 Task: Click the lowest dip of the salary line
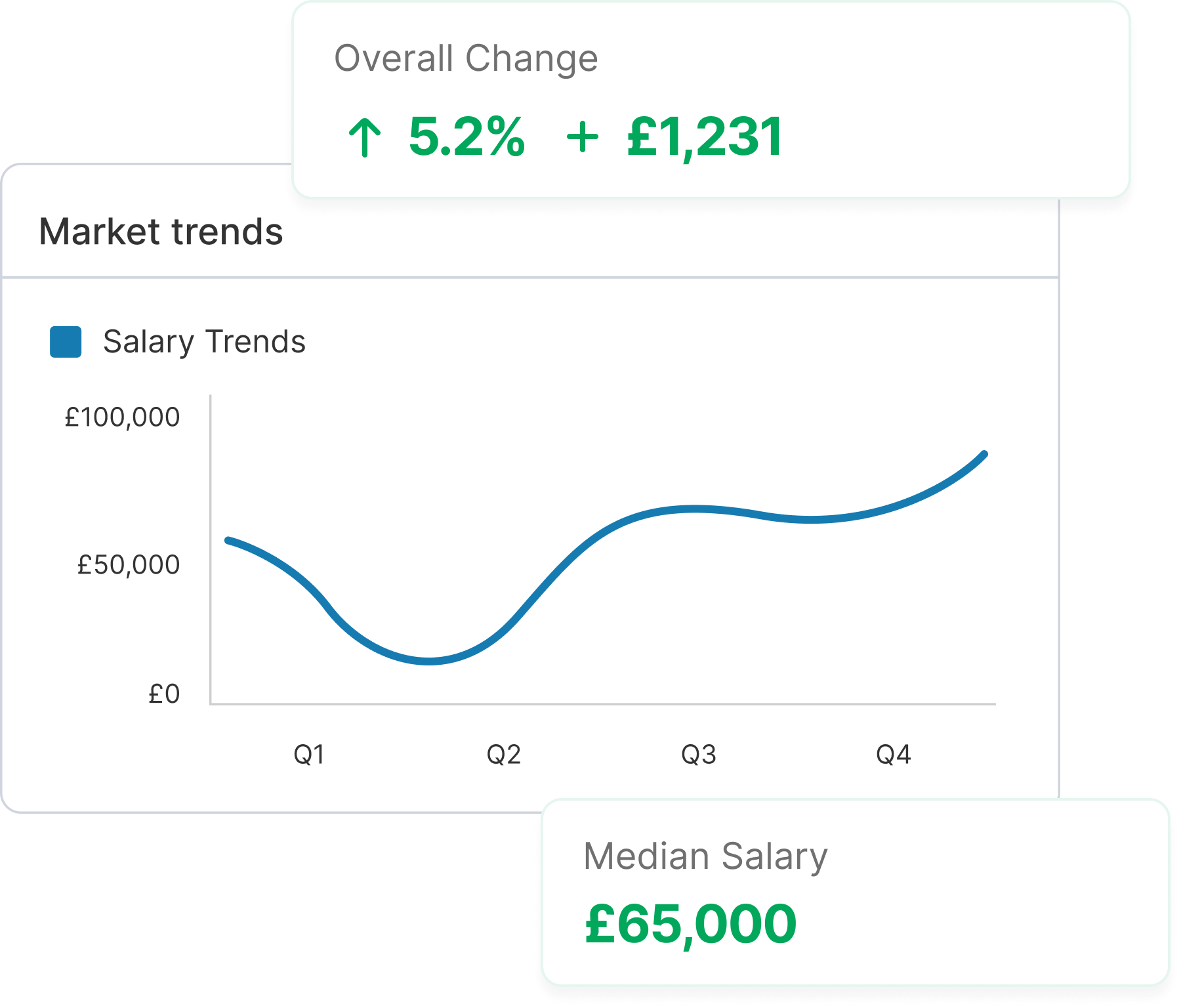428,661
